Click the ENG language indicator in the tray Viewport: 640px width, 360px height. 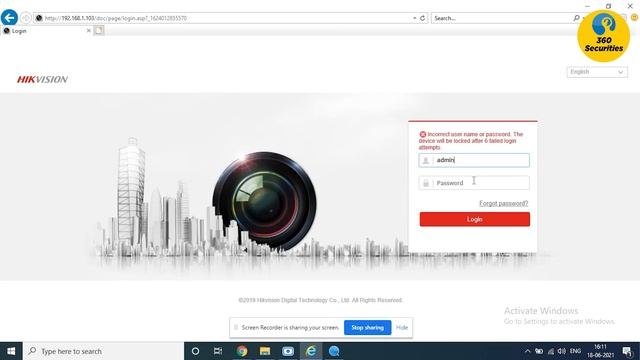point(575,351)
